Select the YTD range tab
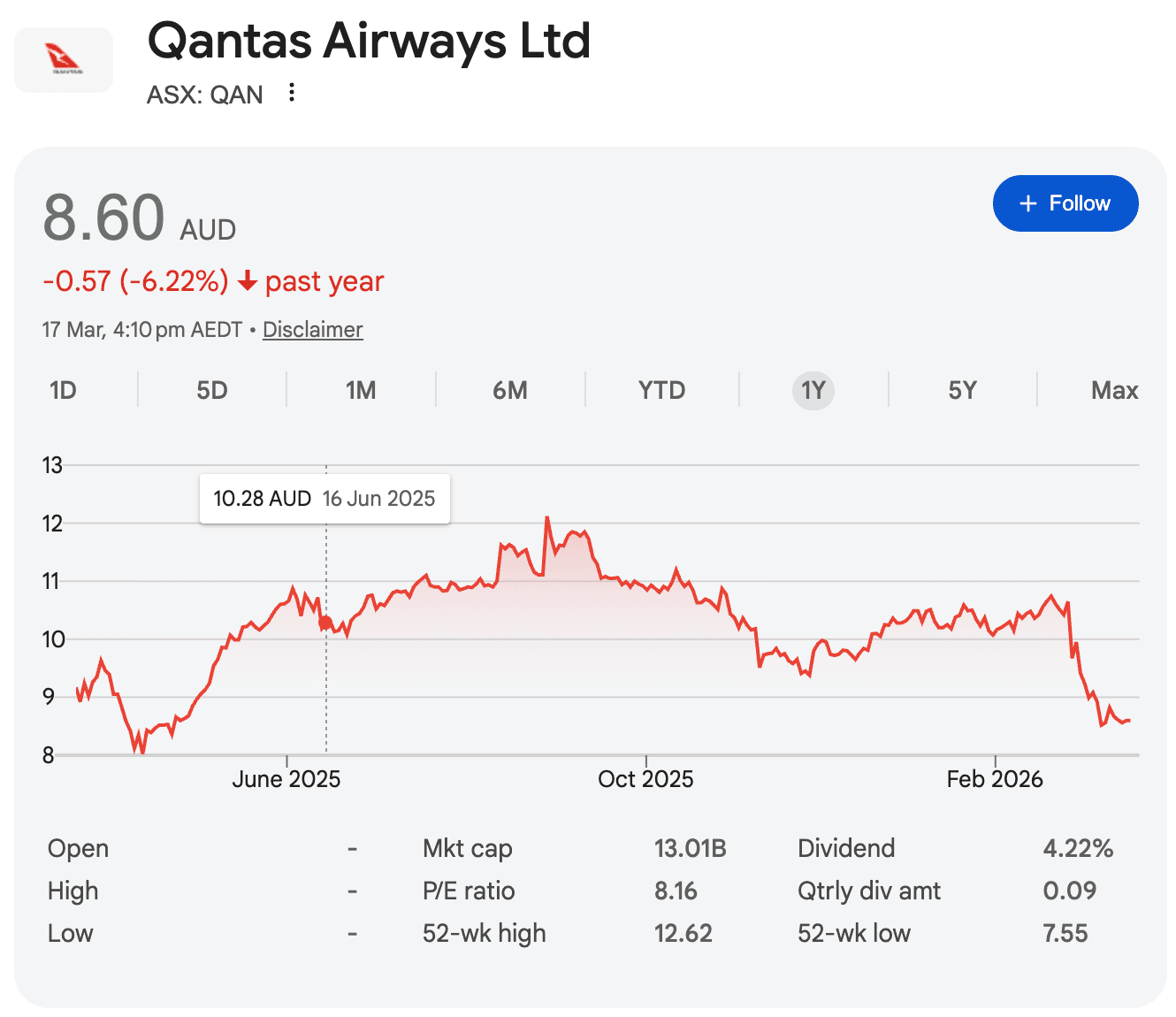The height and width of the screenshot is (1017, 1176). click(661, 390)
